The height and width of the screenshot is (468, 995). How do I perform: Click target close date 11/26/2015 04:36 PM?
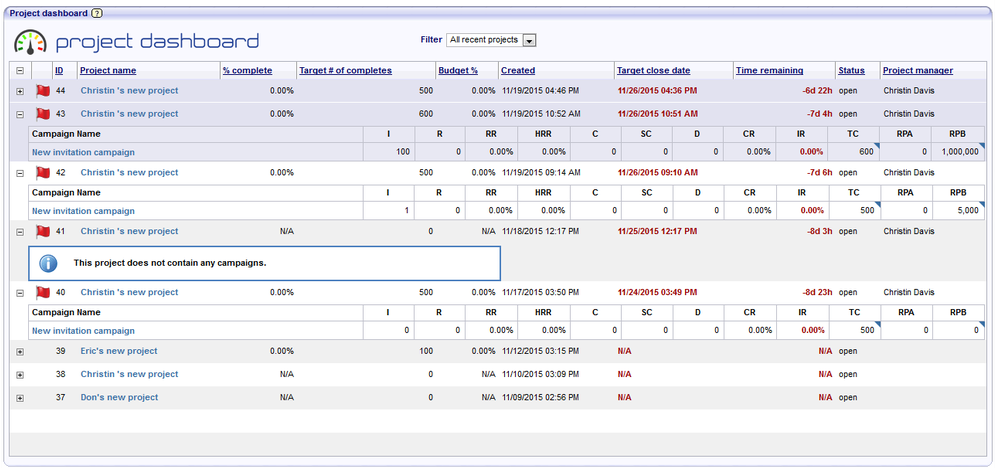pos(657,91)
